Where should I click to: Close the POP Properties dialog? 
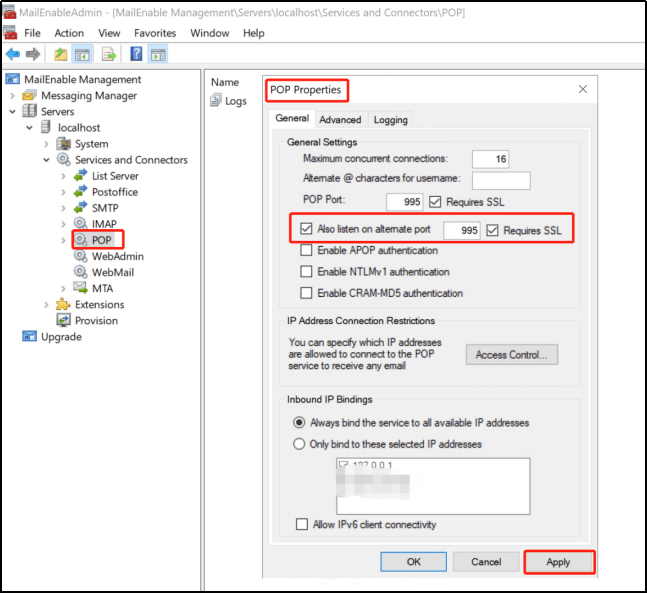tap(583, 89)
